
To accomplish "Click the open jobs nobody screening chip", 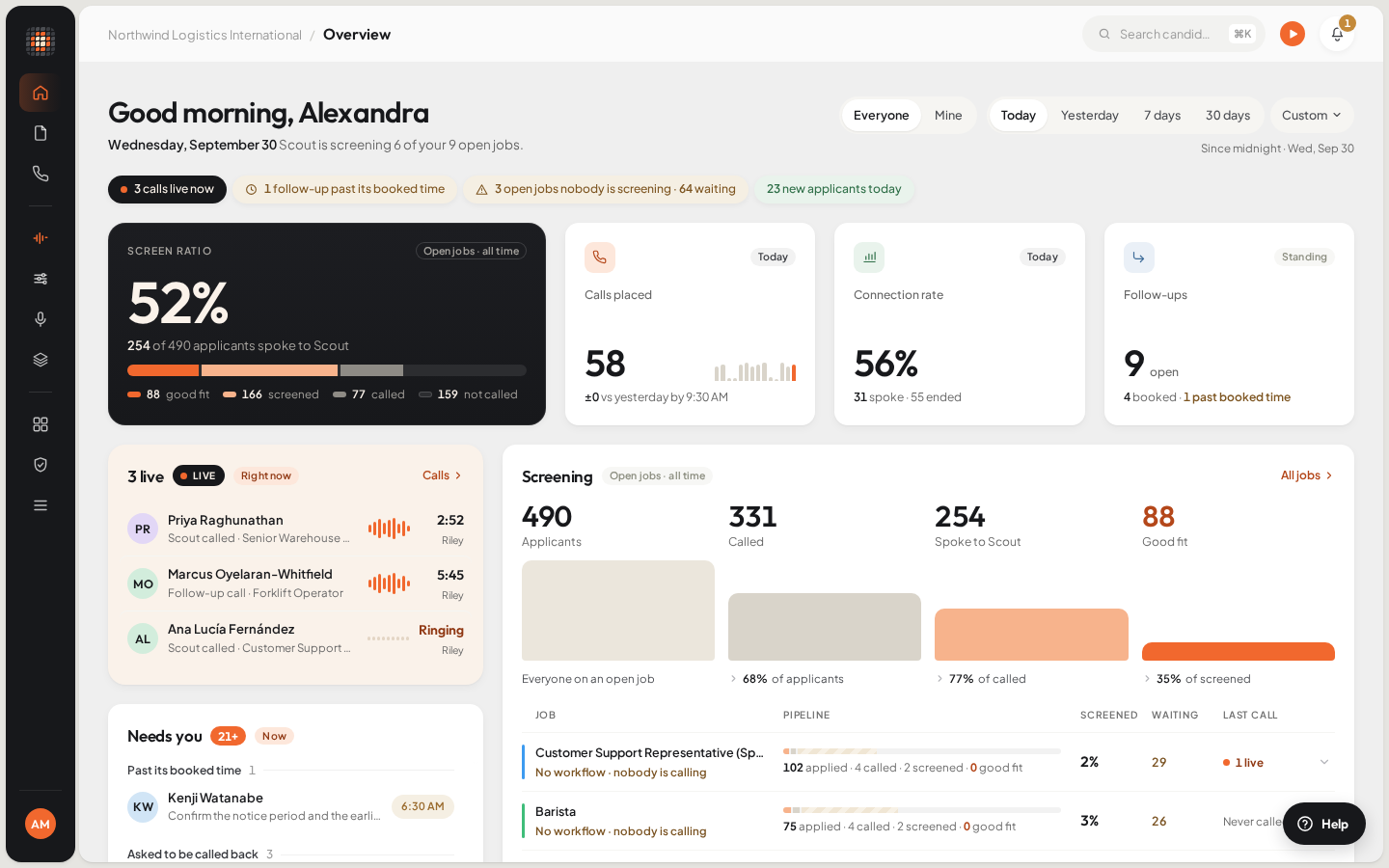I will coord(606,190).
